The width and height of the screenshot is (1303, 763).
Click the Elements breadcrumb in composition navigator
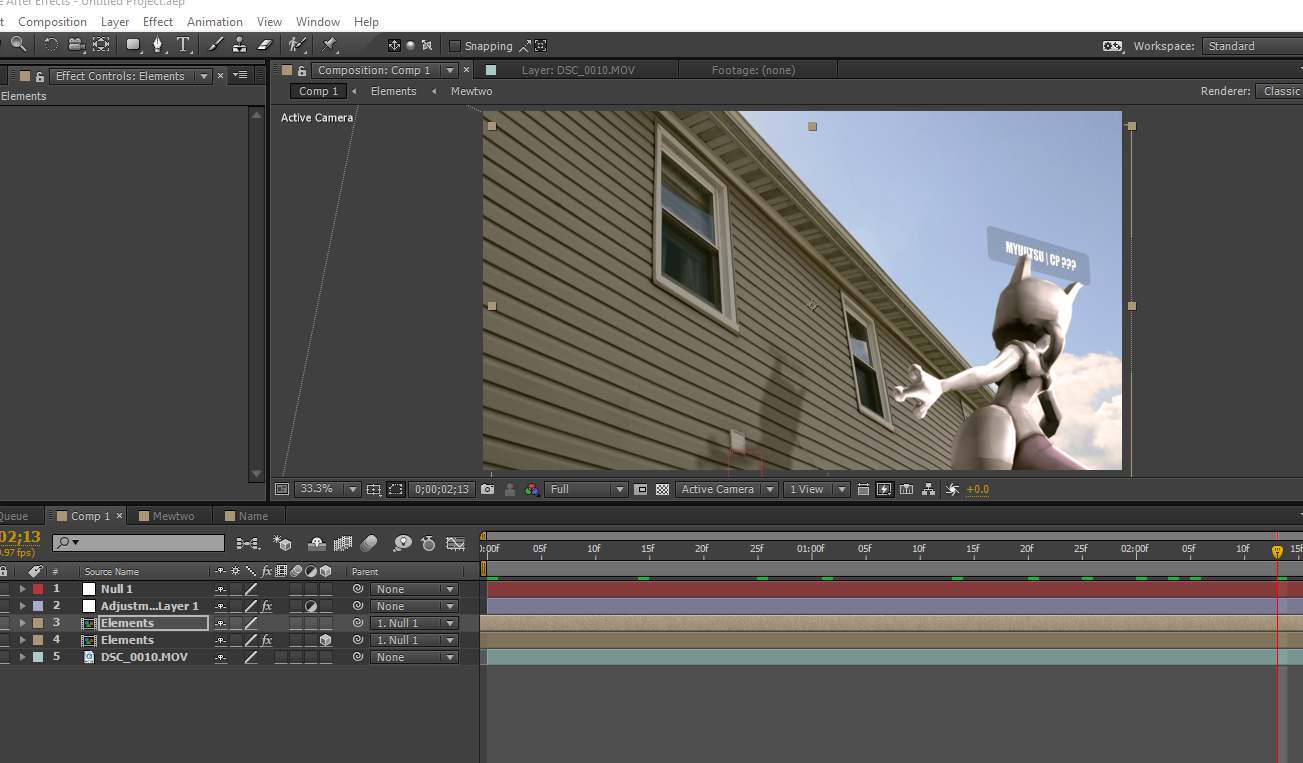393,91
